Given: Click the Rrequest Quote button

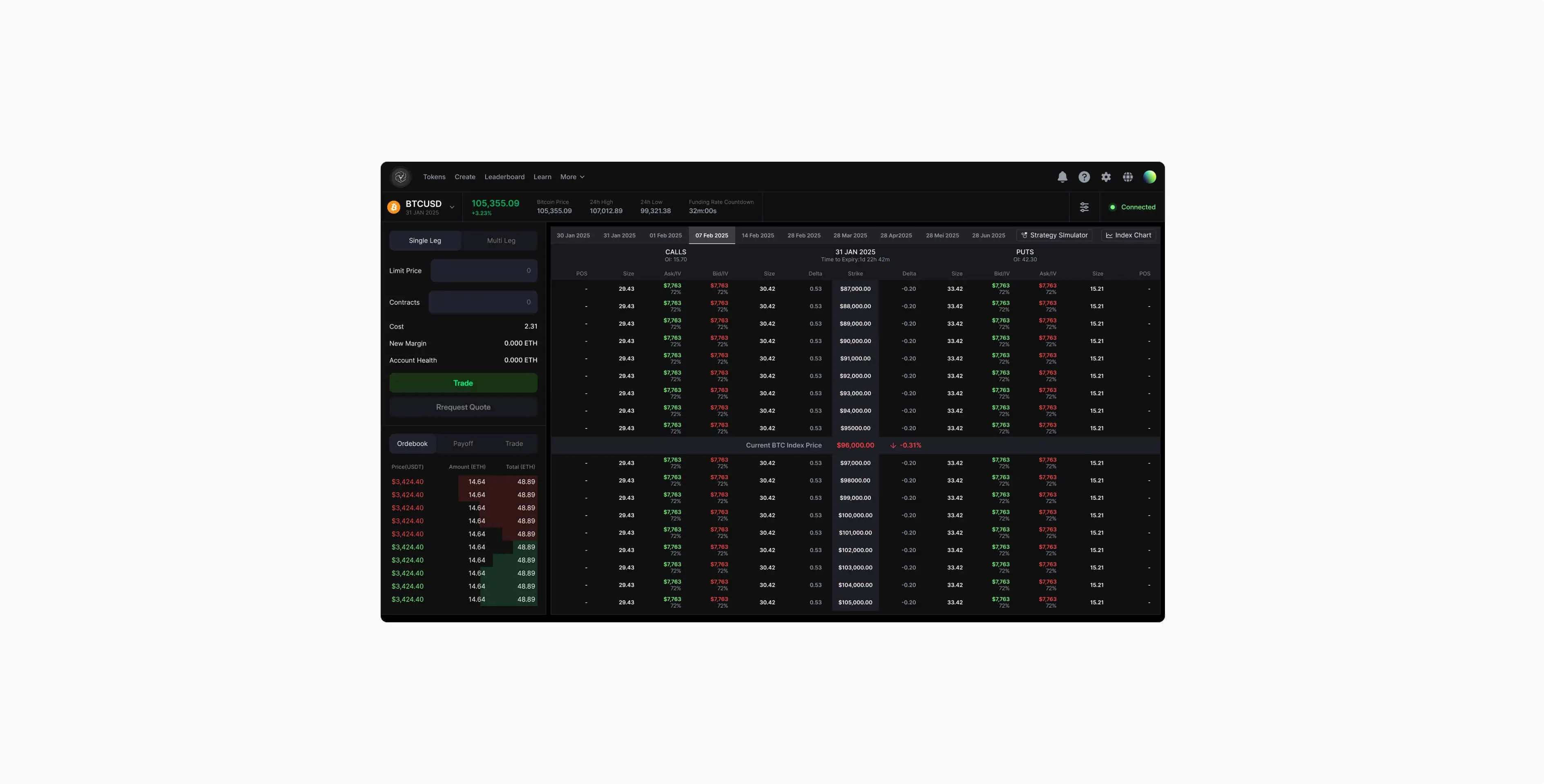Looking at the screenshot, I should [463, 408].
